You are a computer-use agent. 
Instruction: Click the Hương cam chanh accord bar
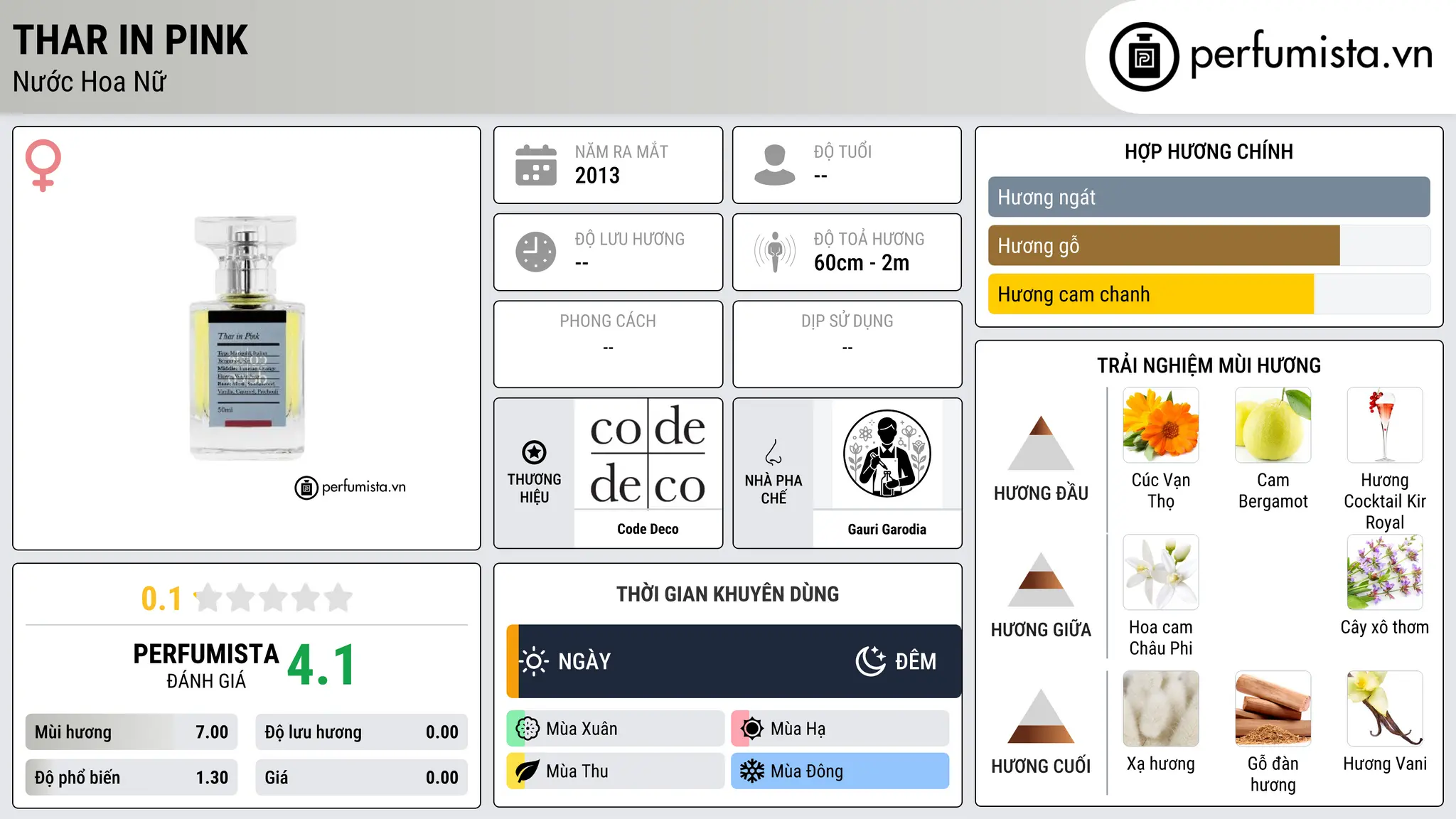1209,294
